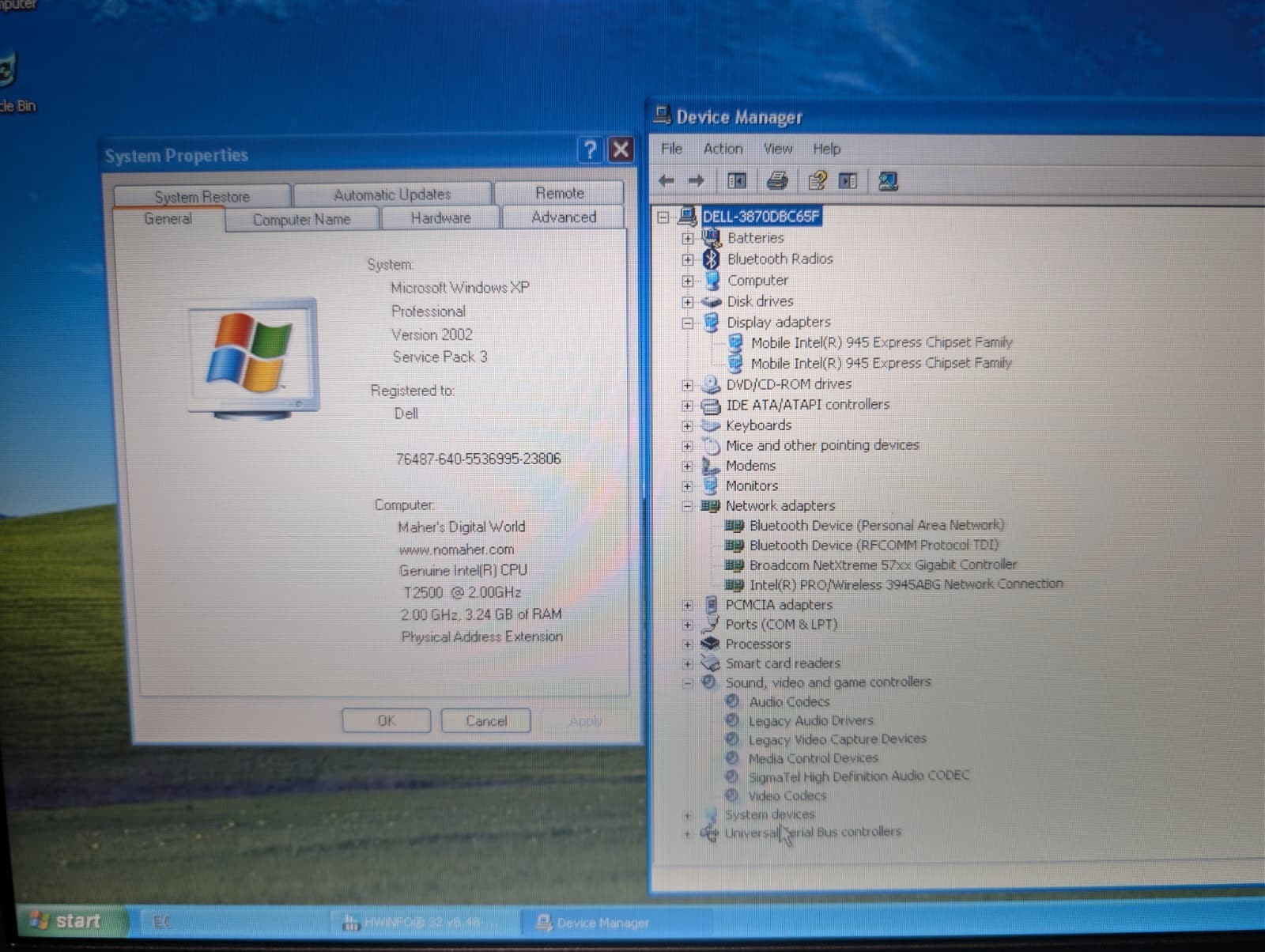The image size is (1265, 952).
Task: Select the Bluetooth Radios icon
Action: pos(712,259)
